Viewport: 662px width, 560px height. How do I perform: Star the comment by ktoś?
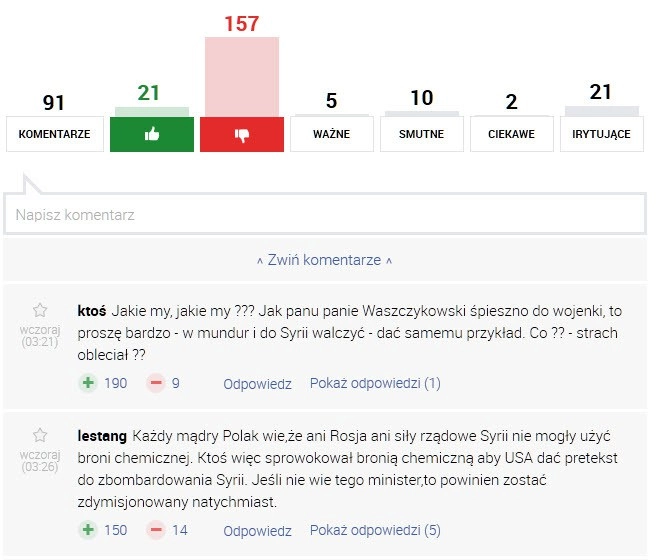(x=40, y=310)
